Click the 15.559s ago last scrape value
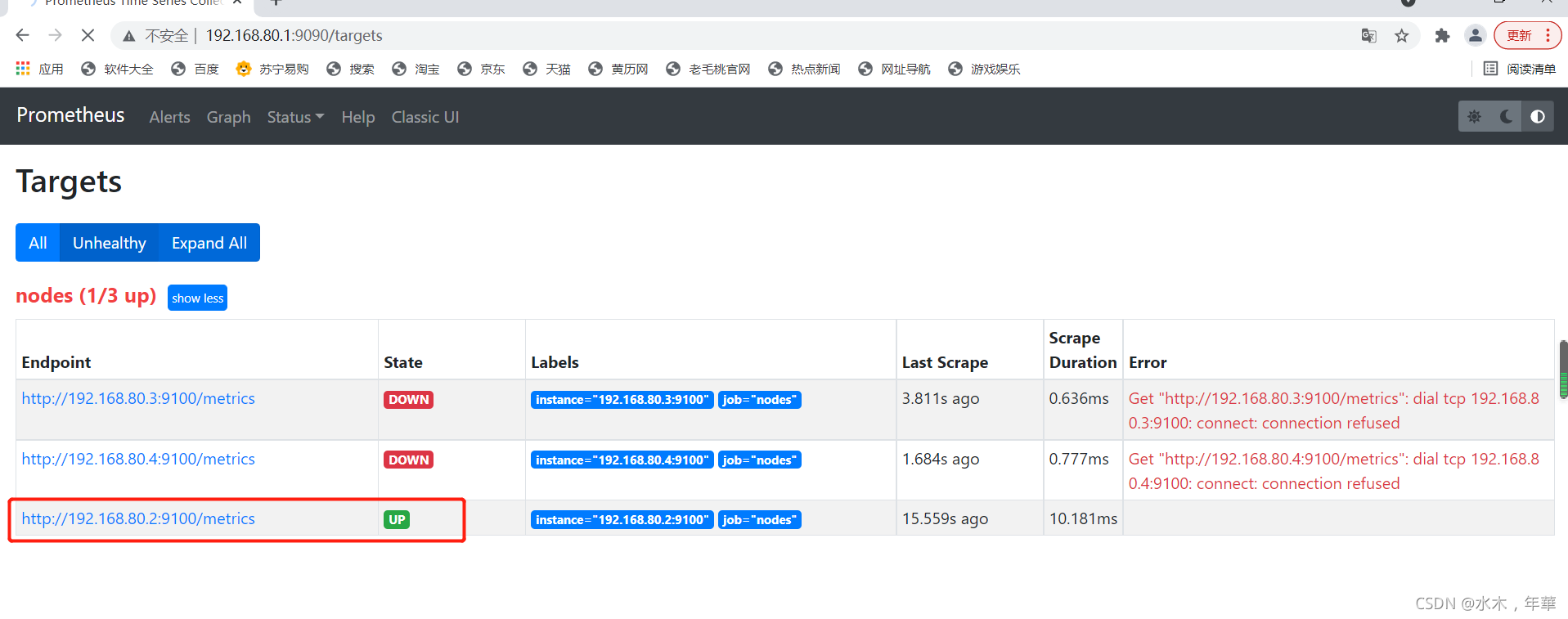This screenshot has width=1568, height=619. pos(945,518)
